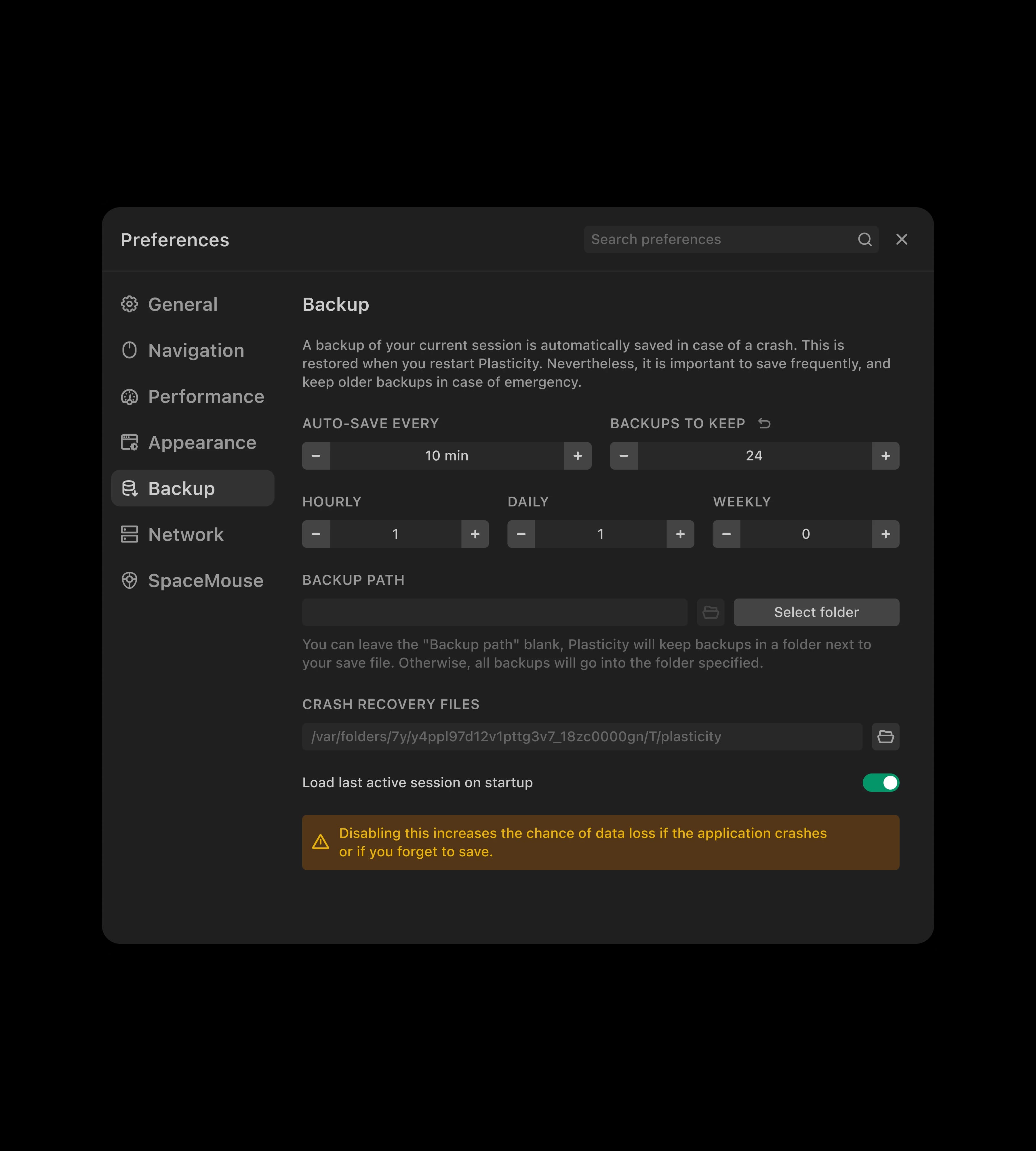The width and height of the screenshot is (1036, 1151).
Task: Click the "Backup" section heading
Action: [336, 304]
